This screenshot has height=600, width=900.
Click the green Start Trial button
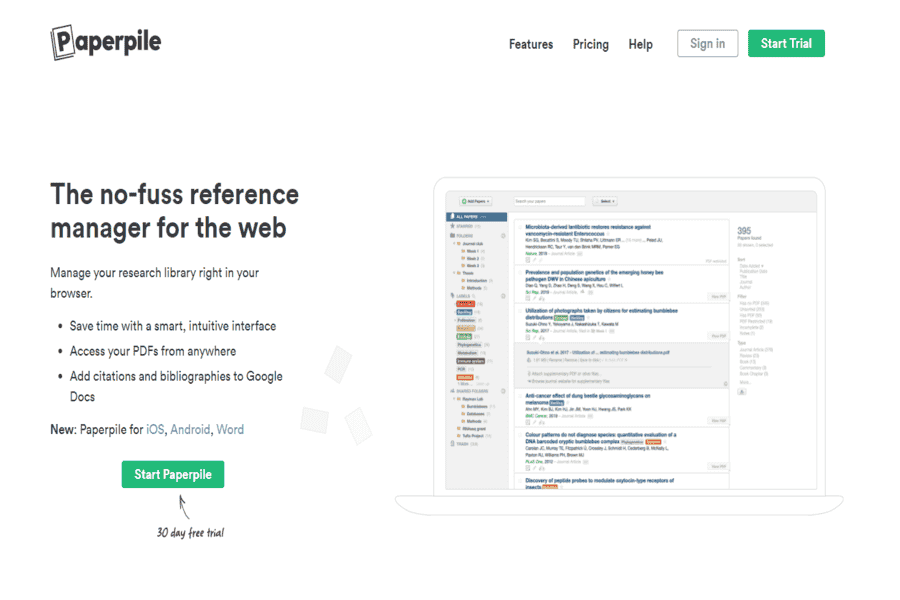point(786,44)
